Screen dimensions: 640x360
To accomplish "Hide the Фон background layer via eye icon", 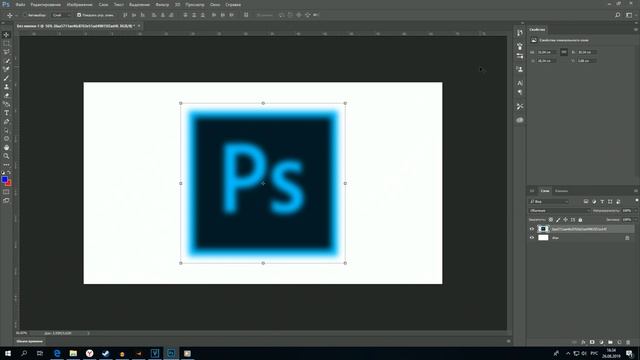I will 532,238.
